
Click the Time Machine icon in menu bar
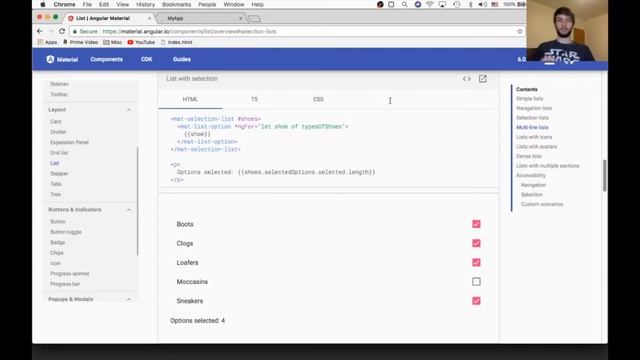[457, 4]
